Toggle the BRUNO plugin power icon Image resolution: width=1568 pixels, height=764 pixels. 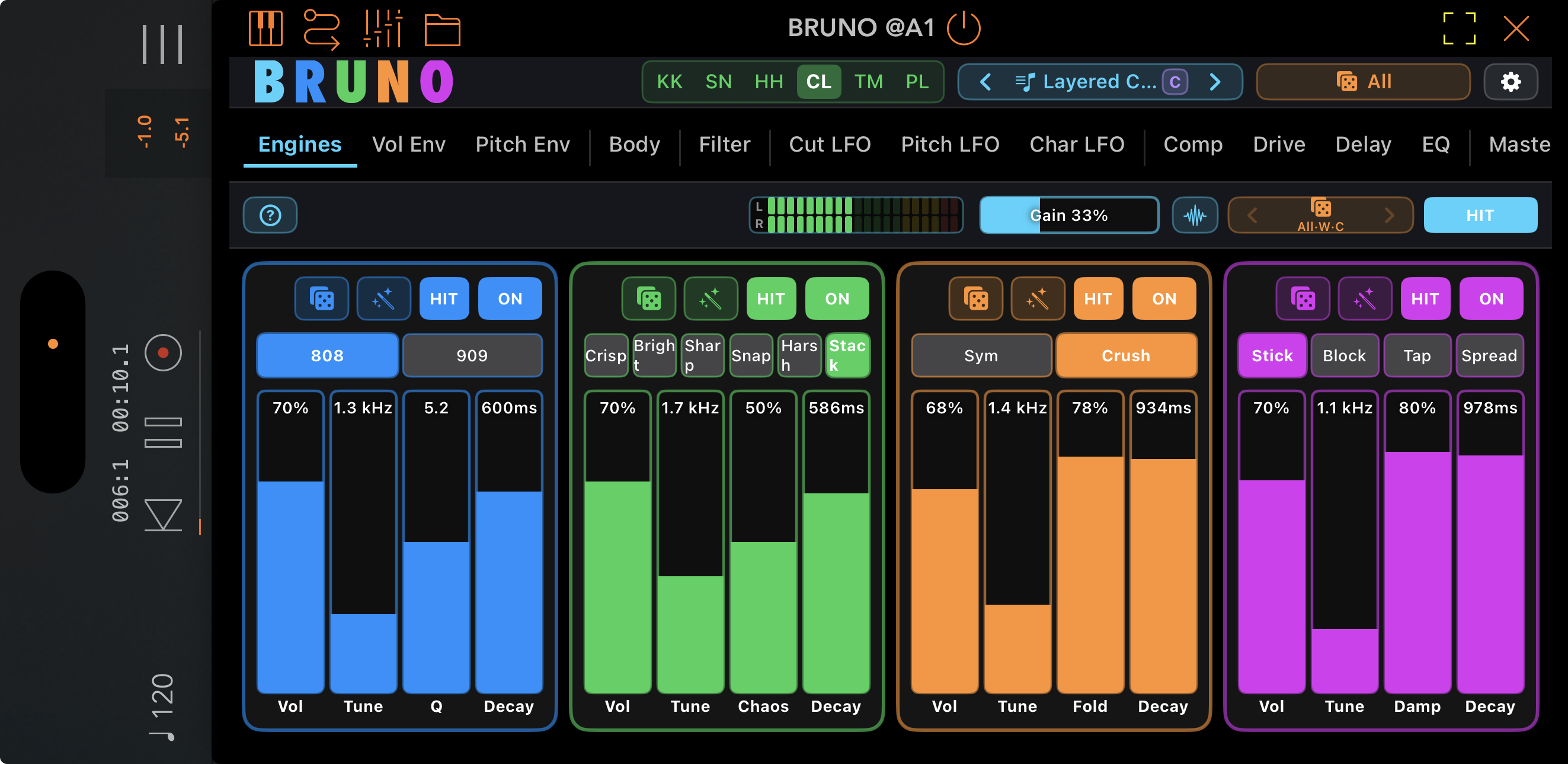[x=964, y=28]
